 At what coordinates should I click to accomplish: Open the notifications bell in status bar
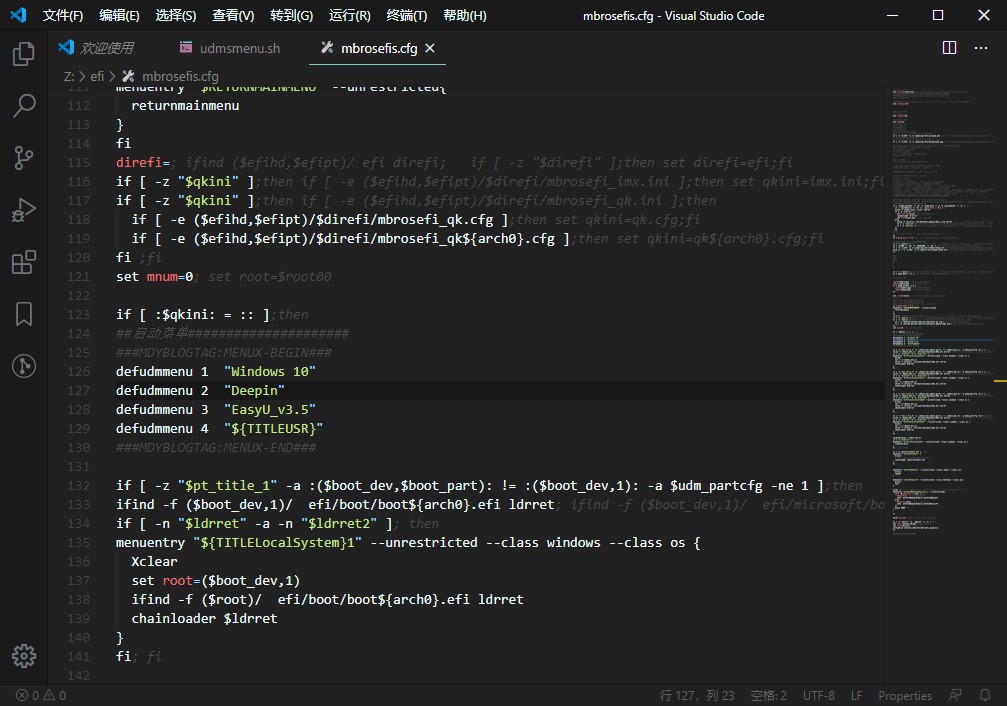[986, 695]
